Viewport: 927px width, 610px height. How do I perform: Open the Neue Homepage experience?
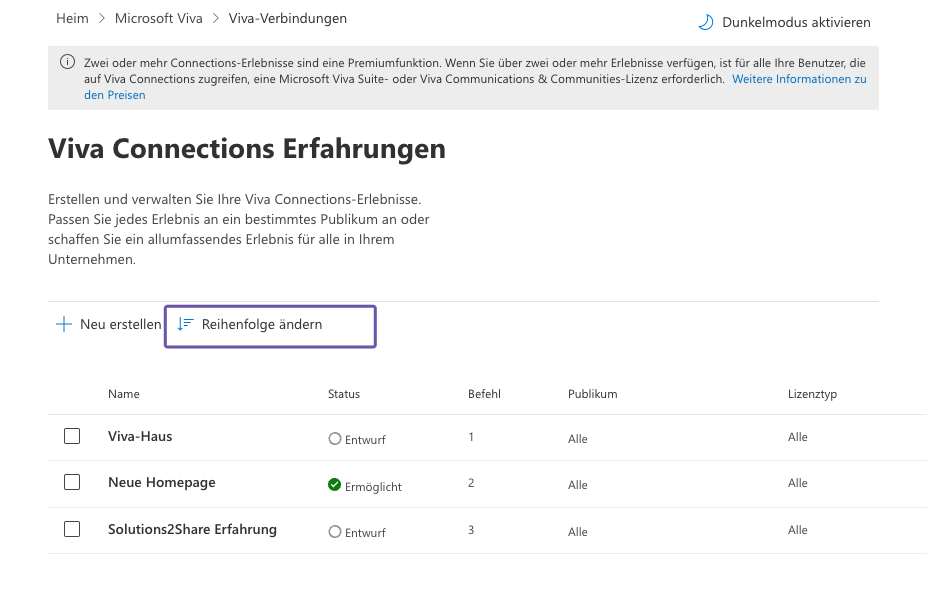click(x=161, y=482)
